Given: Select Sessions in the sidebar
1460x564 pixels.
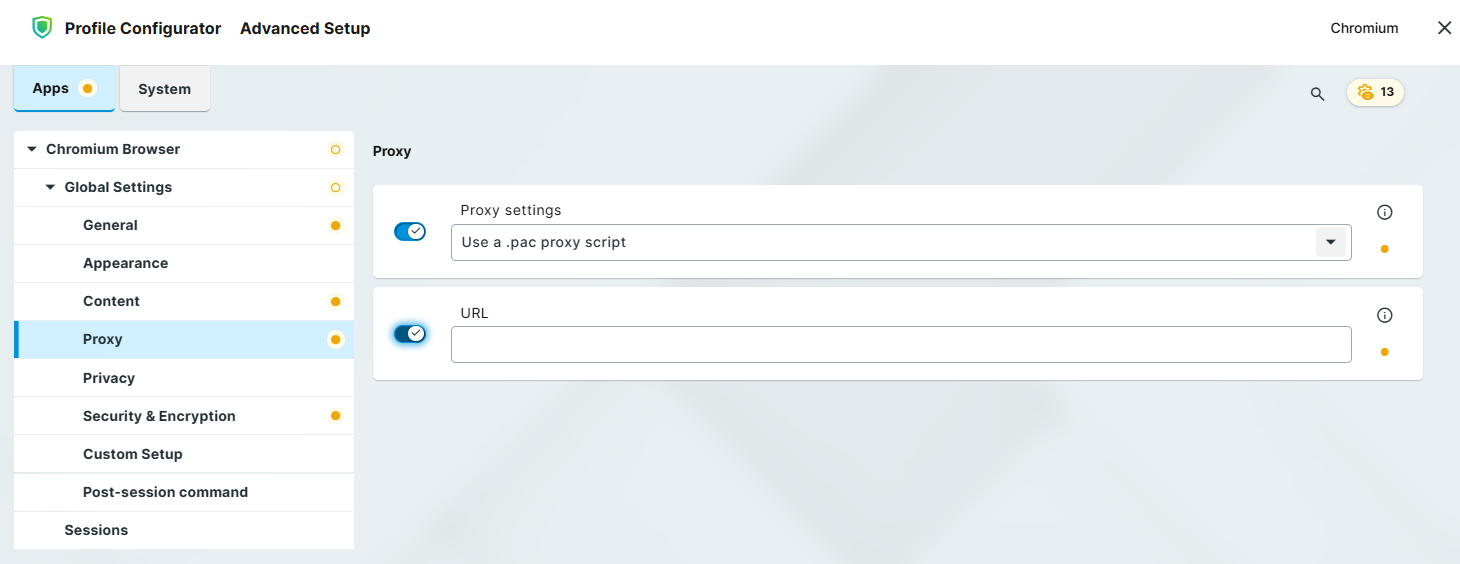Looking at the screenshot, I should coord(96,530).
